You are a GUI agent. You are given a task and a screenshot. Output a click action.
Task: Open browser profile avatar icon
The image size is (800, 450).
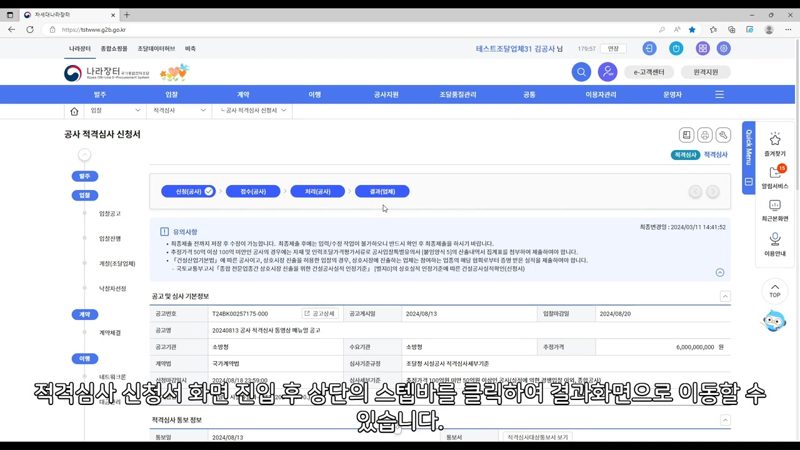769,30
